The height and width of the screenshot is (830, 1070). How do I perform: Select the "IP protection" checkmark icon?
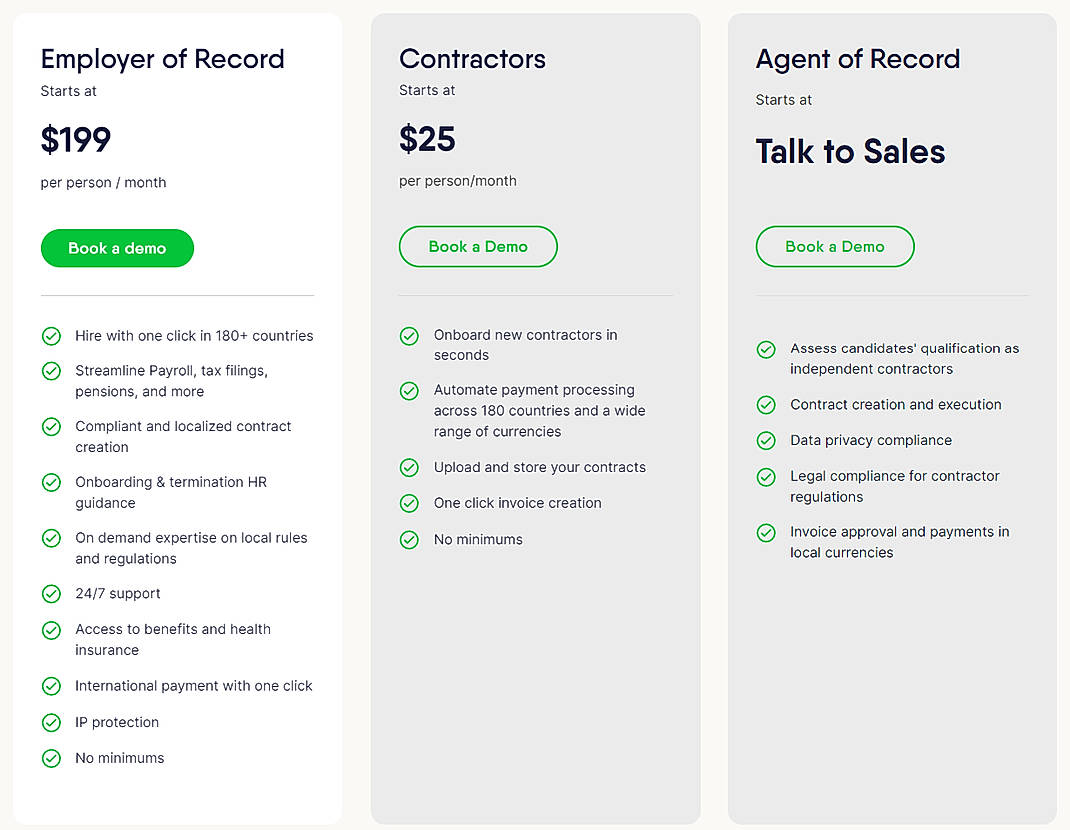51,723
